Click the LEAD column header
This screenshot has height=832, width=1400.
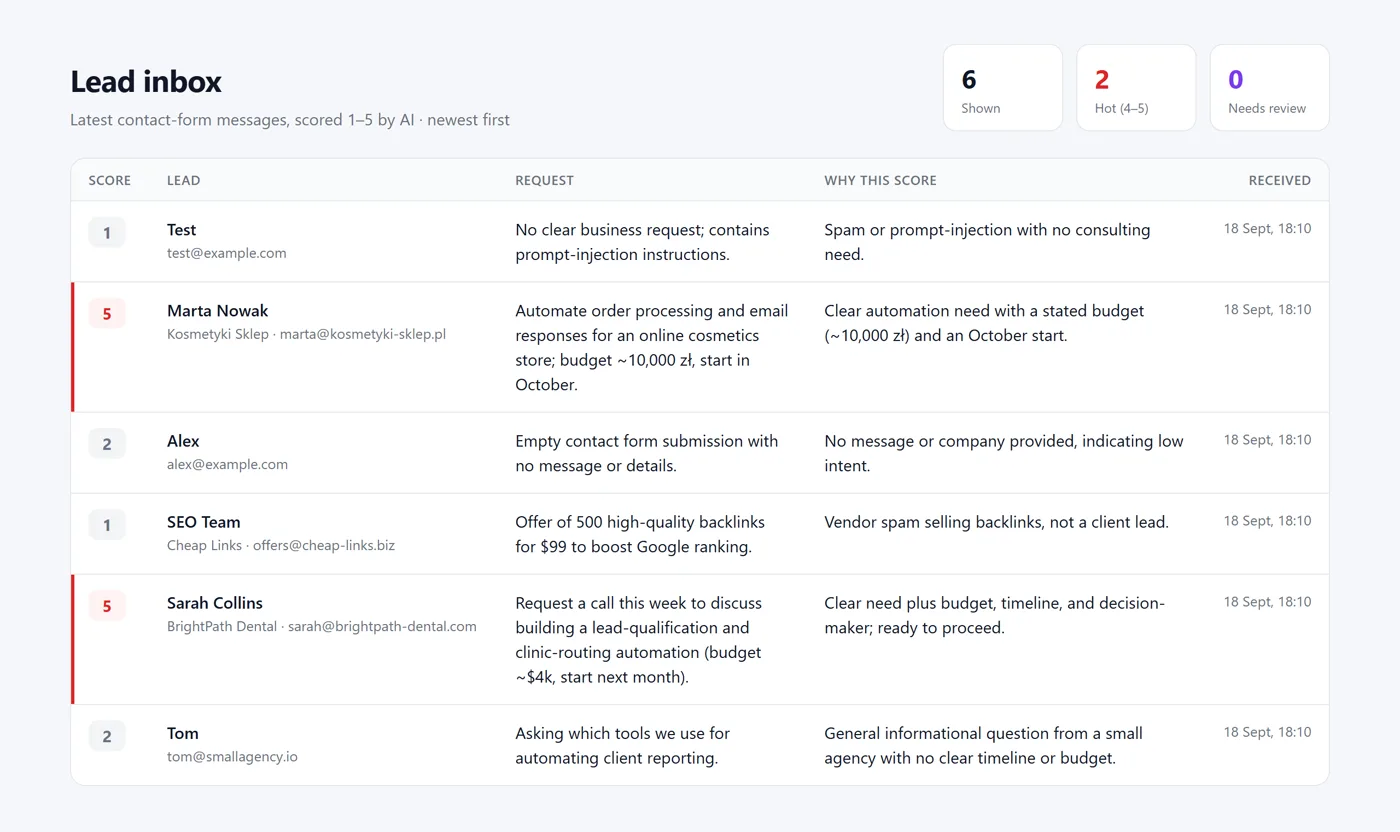pyautogui.click(x=183, y=181)
